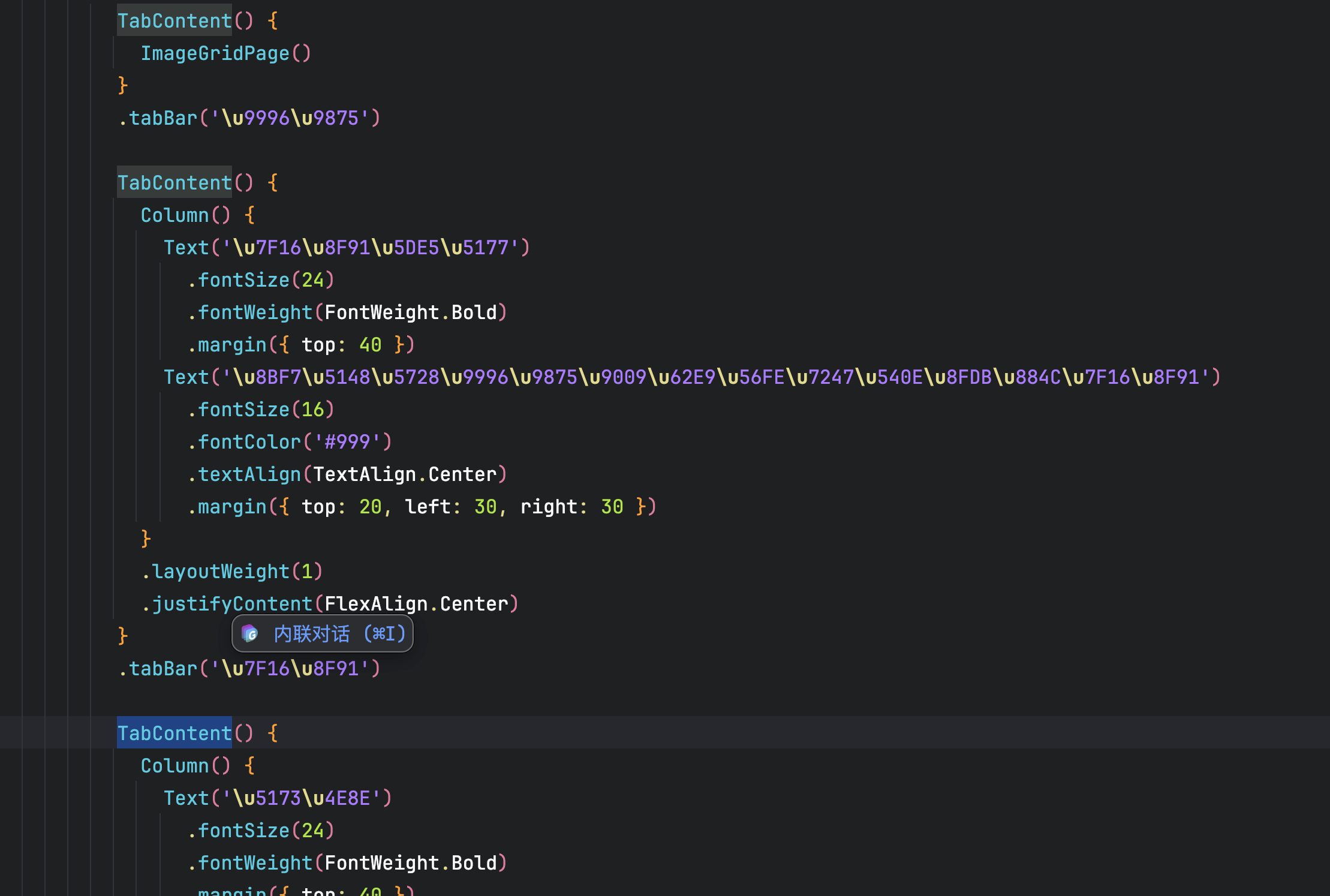The height and width of the screenshot is (896, 1330).
Task: Click ImageGridPage() call
Action: point(226,53)
